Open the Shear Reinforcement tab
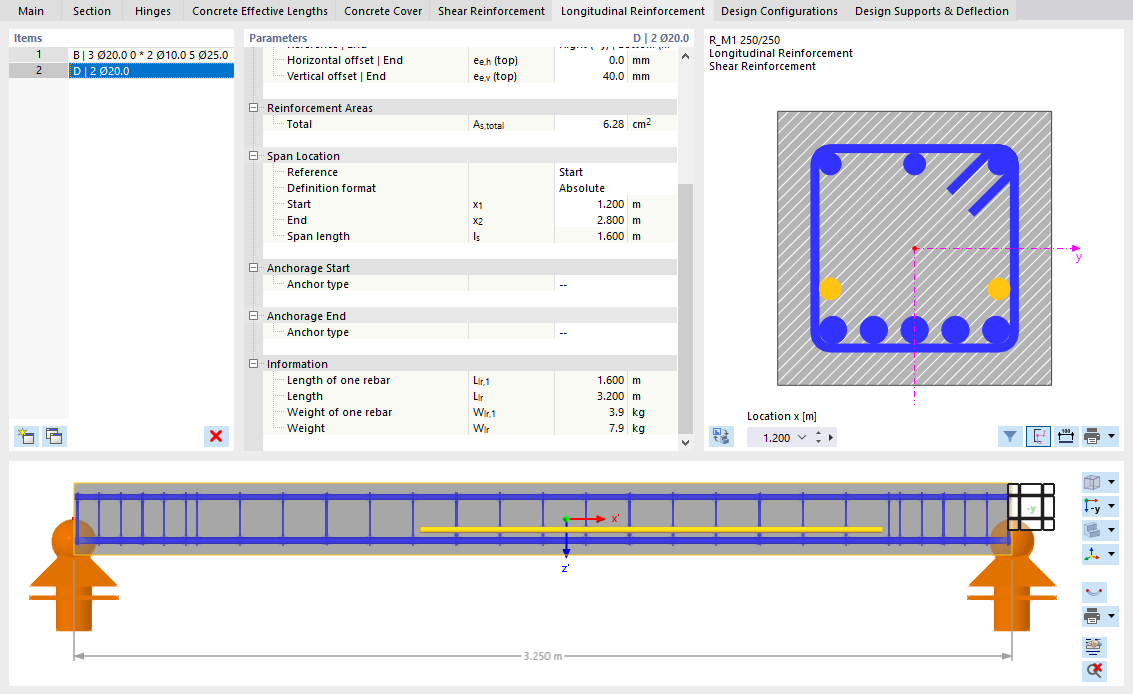 (x=491, y=11)
